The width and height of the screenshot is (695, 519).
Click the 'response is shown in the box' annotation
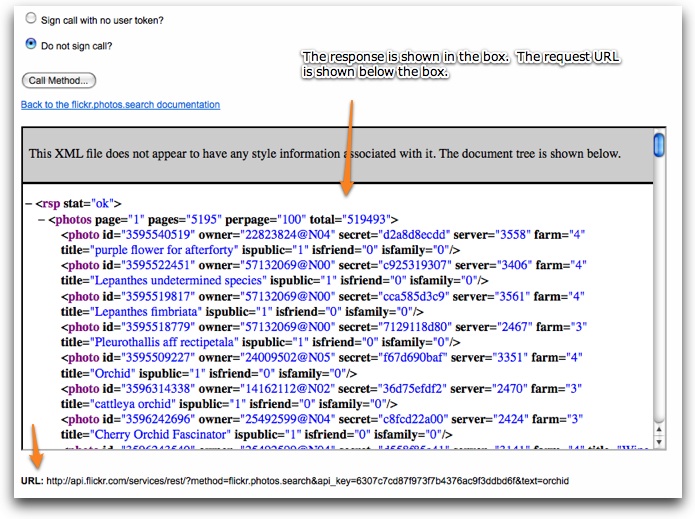point(460,65)
